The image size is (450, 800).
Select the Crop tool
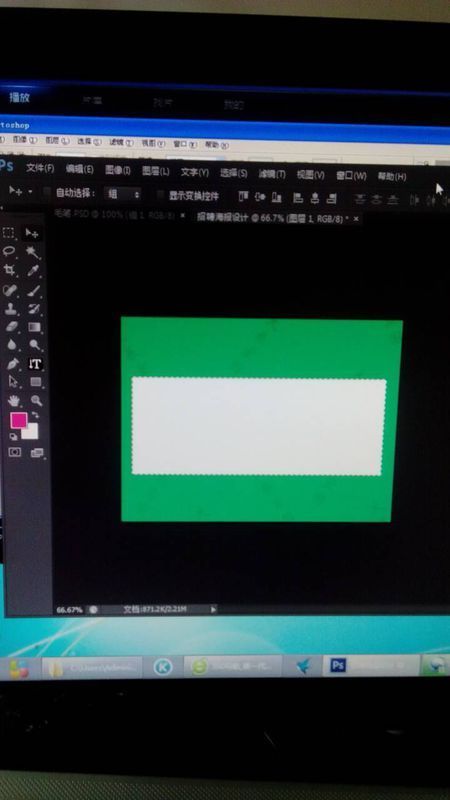(9, 270)
